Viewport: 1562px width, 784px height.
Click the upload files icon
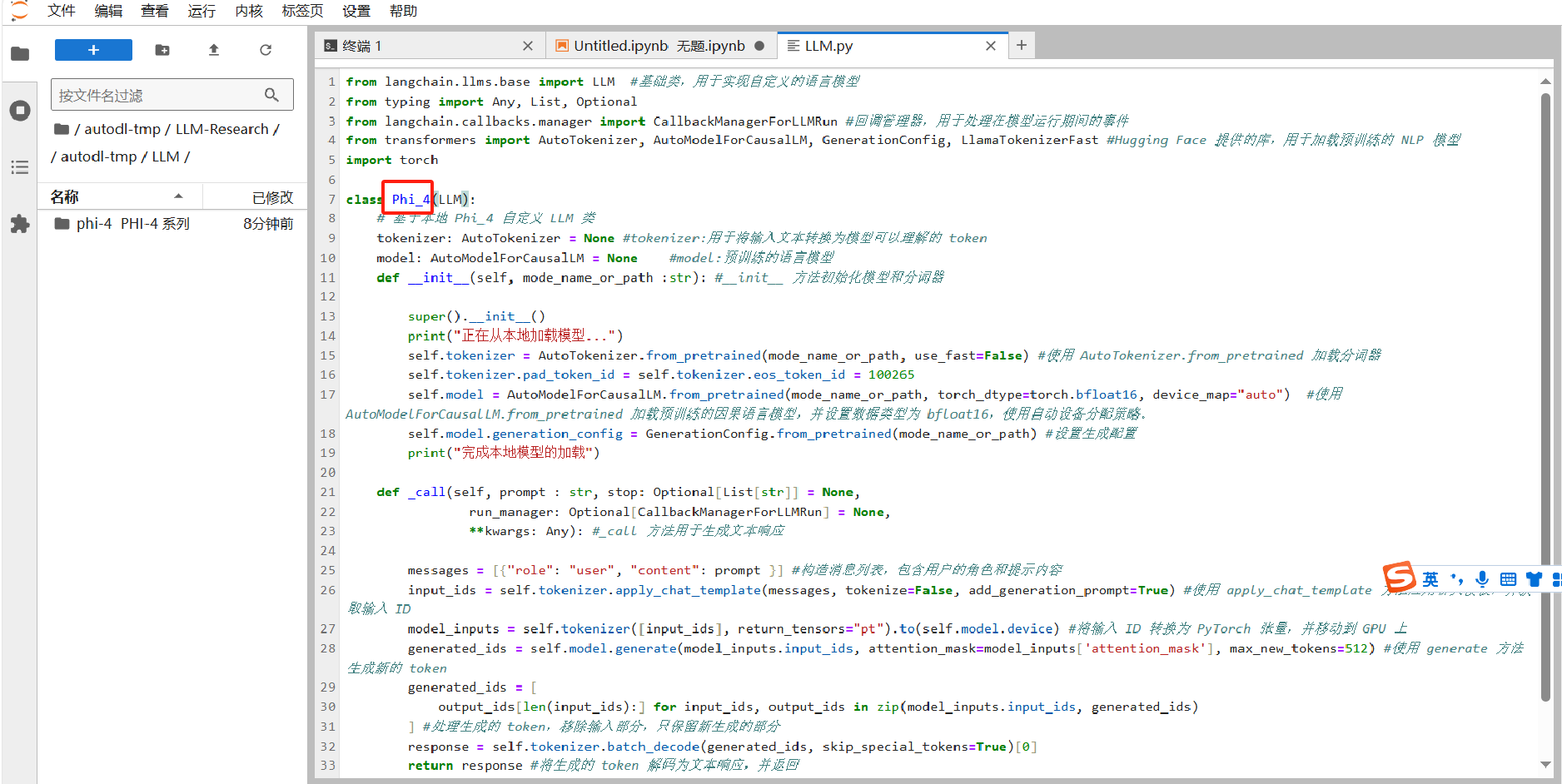214,50
